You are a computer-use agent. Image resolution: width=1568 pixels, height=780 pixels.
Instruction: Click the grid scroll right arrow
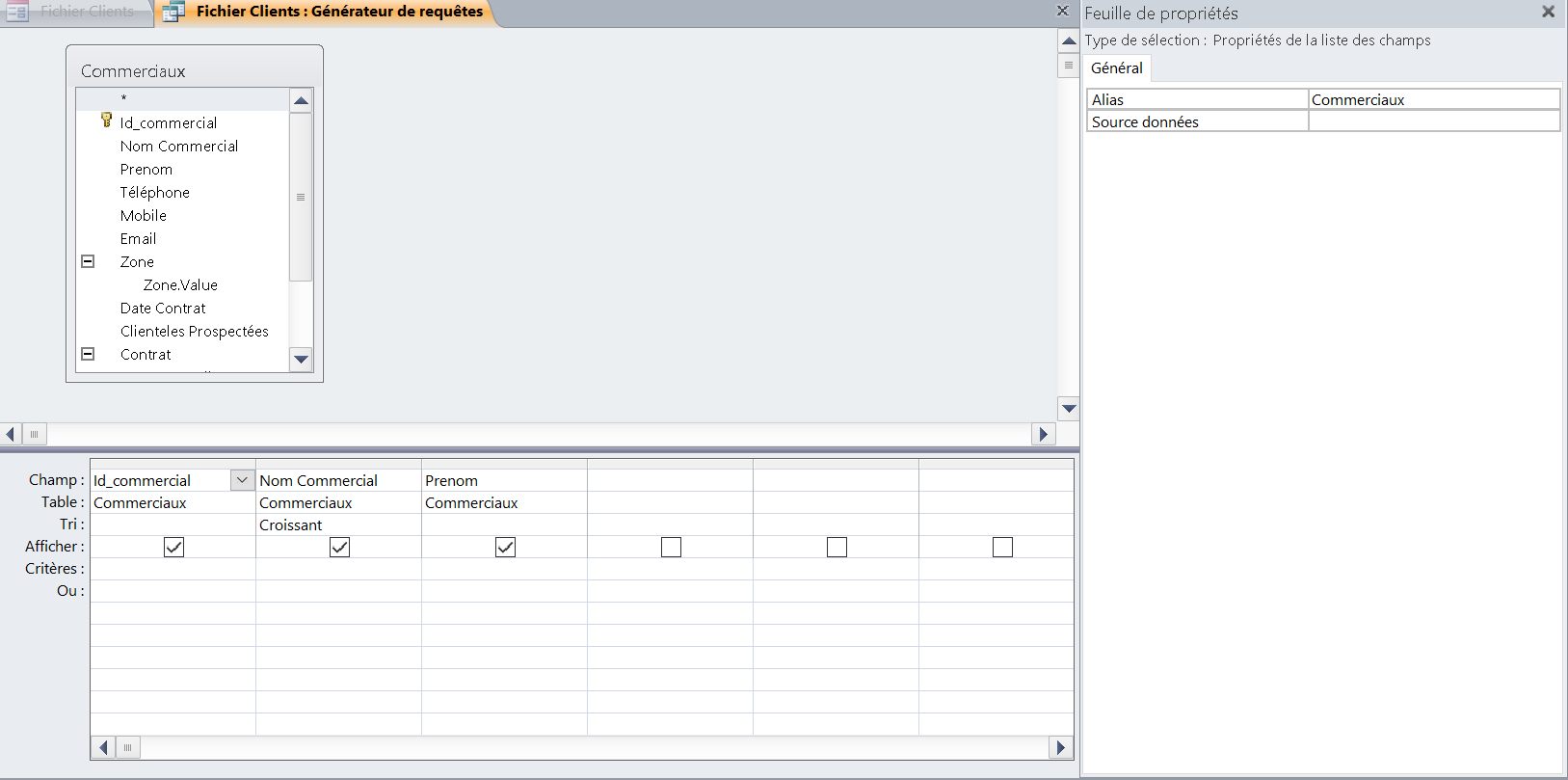coord(1061,747)
